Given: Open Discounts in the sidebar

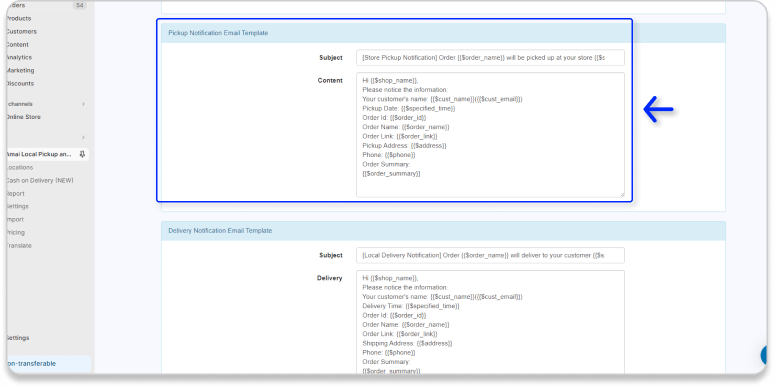Looking at the screenshot, I should 20,84.
